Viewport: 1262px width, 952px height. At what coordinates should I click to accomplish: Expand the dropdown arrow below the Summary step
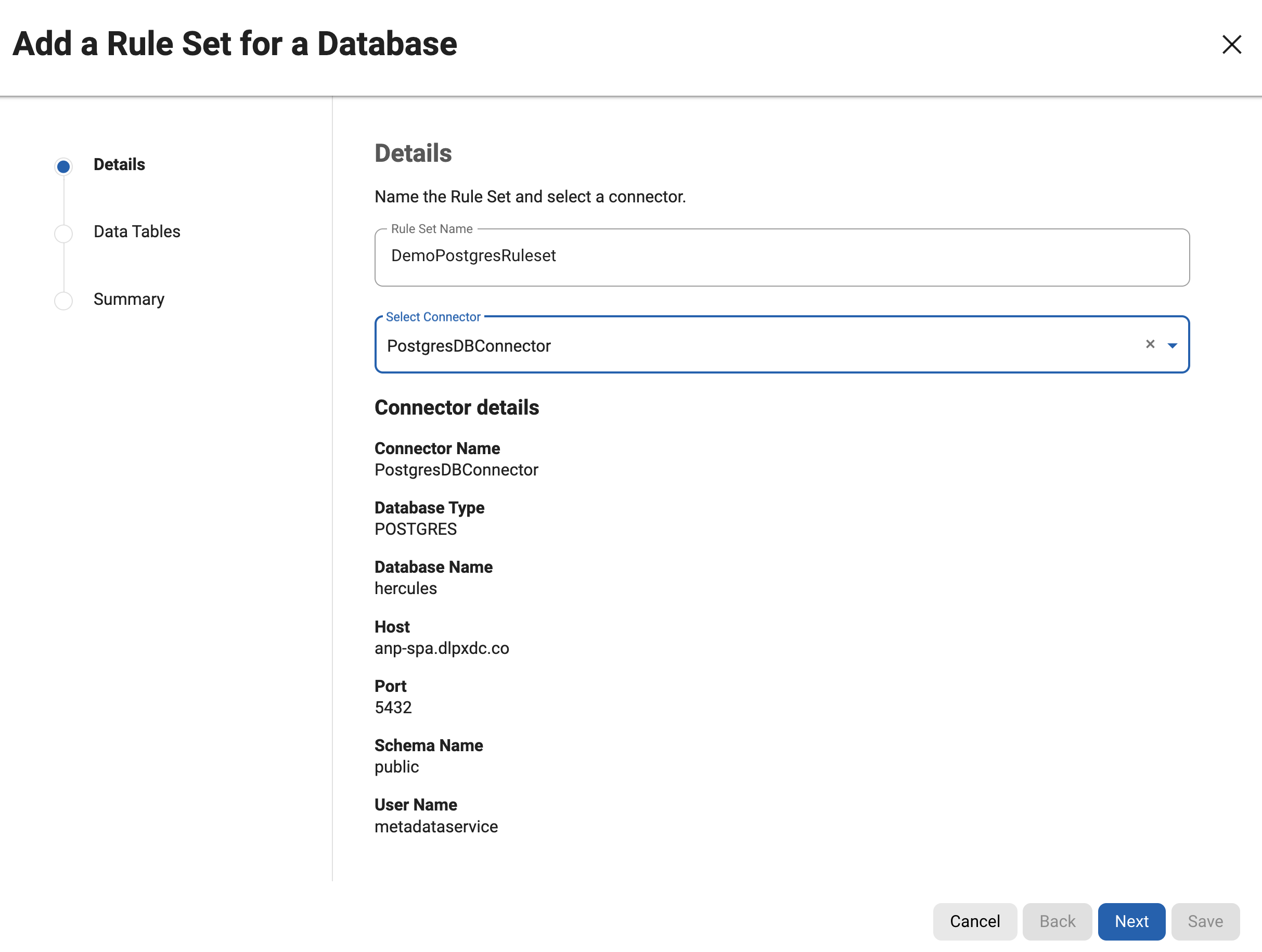tap(119, 345)
